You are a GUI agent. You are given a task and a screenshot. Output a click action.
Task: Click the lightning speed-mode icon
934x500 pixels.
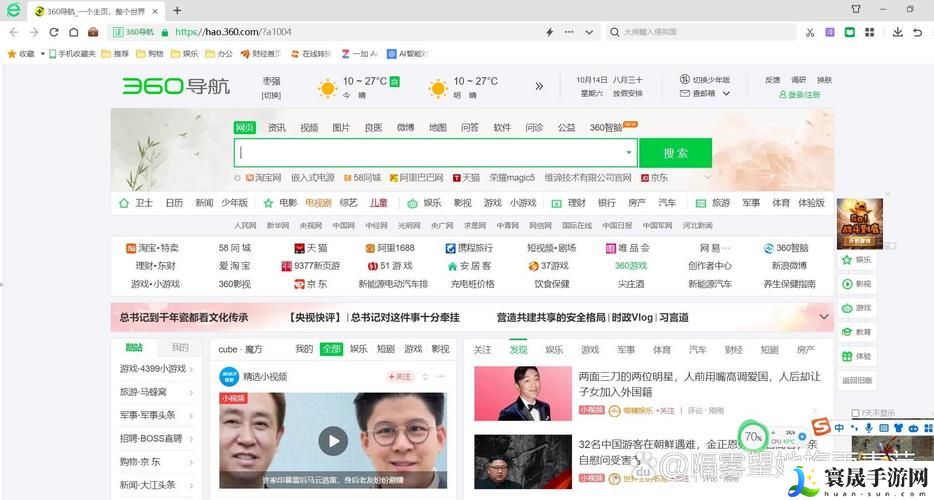[x=550, y=32]
